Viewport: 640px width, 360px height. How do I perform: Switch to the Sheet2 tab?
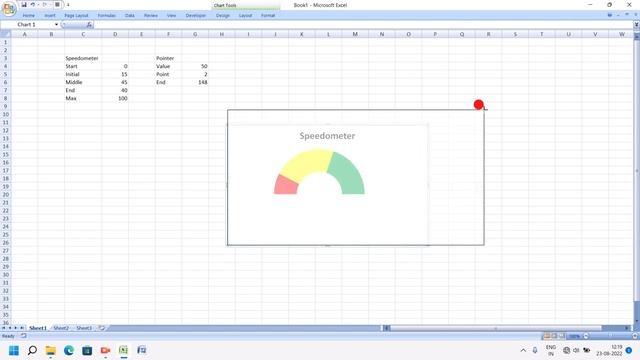61,328
